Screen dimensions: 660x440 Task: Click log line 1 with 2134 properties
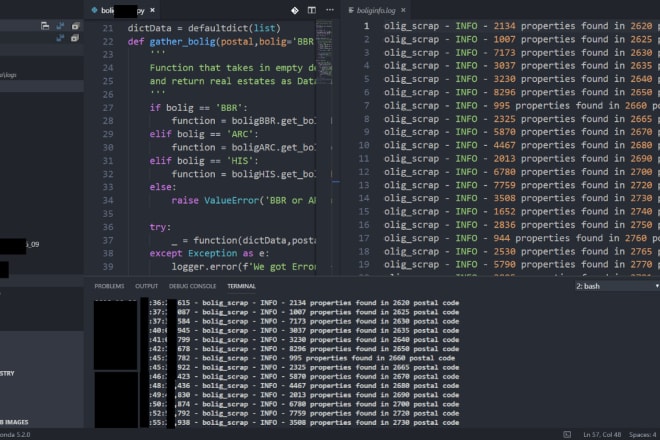click(x=522, y=26)
